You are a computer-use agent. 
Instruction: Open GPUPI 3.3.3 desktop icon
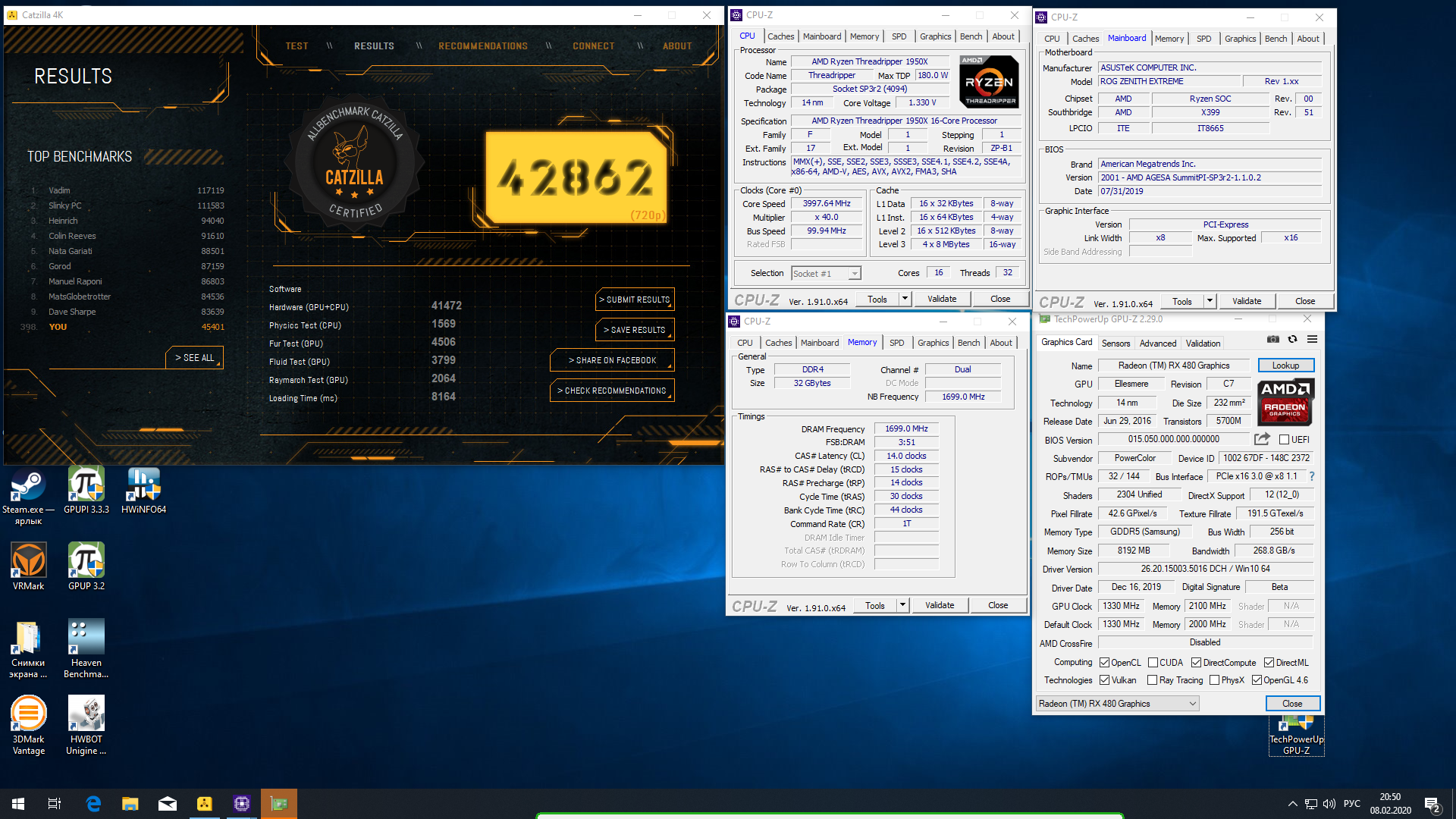coord(86,491)
